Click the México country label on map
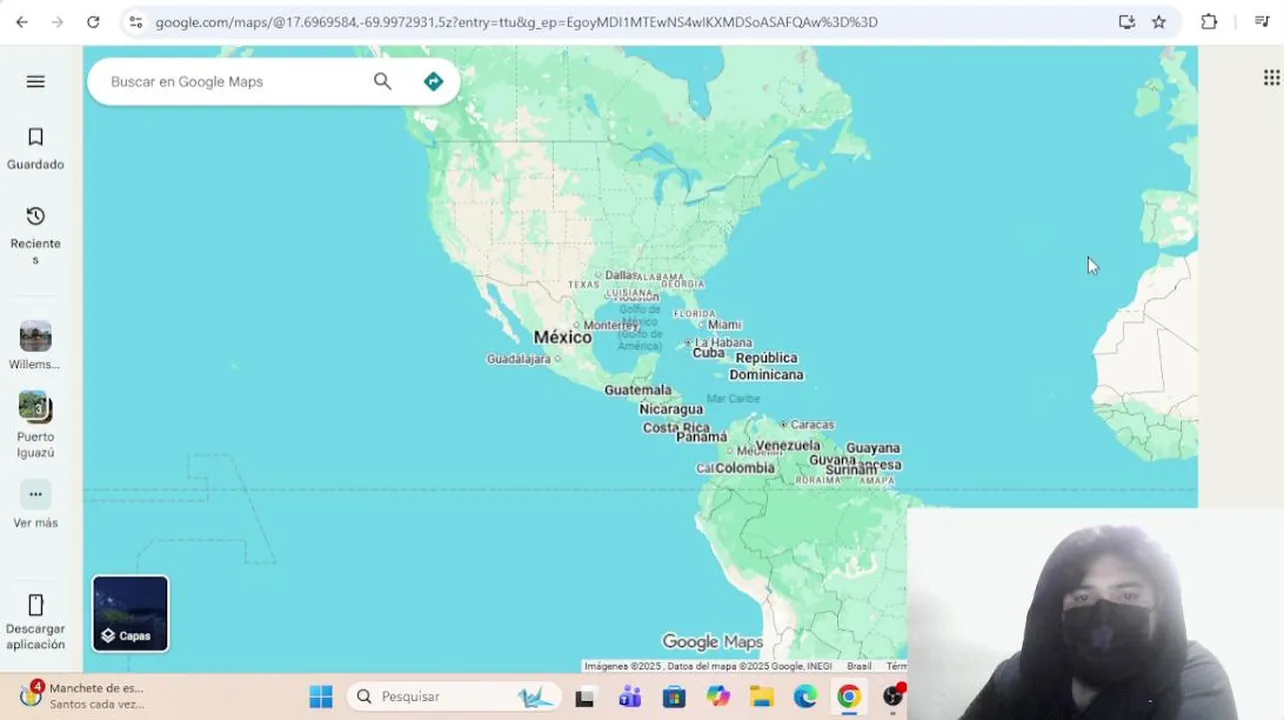Image resolution: width=1284 pixels, height=720 pixels. 562,338
